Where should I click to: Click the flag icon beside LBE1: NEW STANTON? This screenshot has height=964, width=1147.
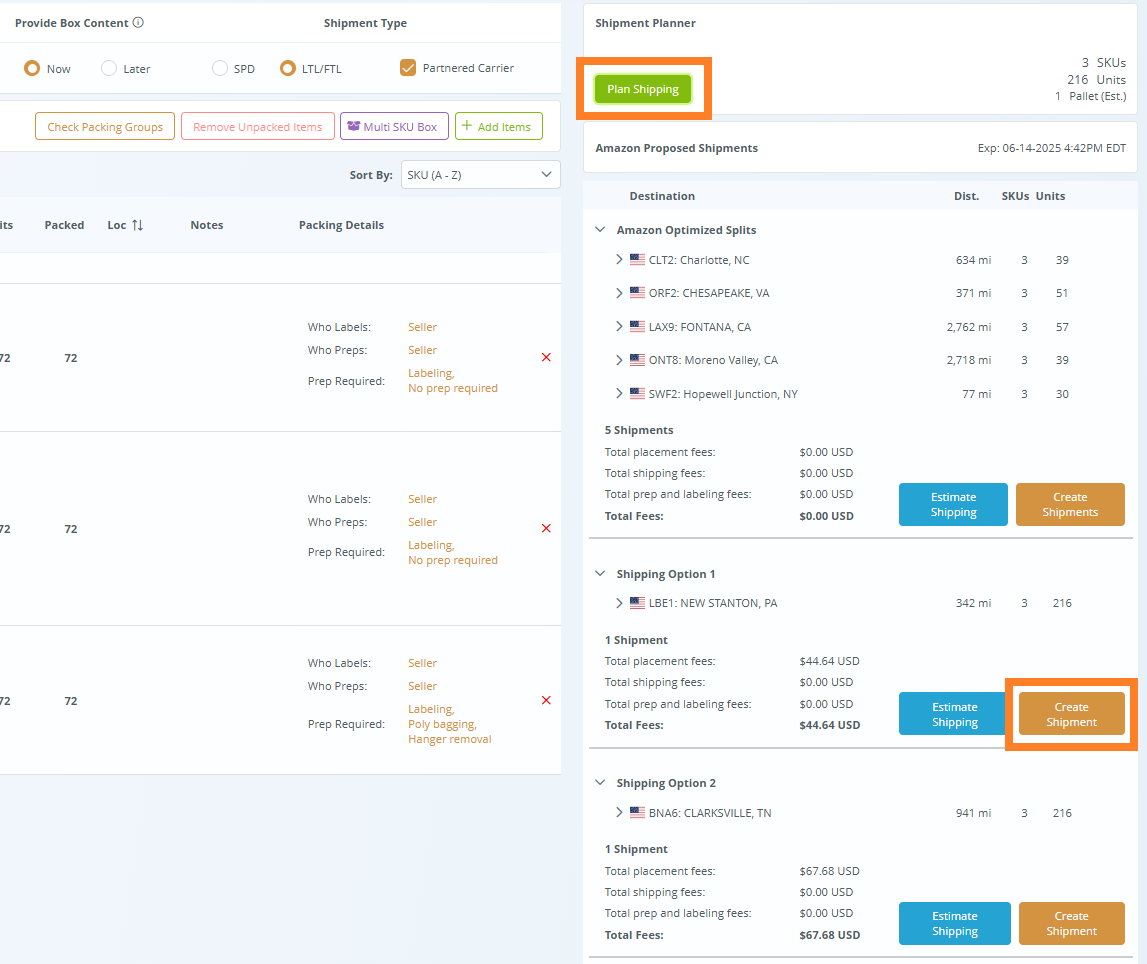coord(637,602)
